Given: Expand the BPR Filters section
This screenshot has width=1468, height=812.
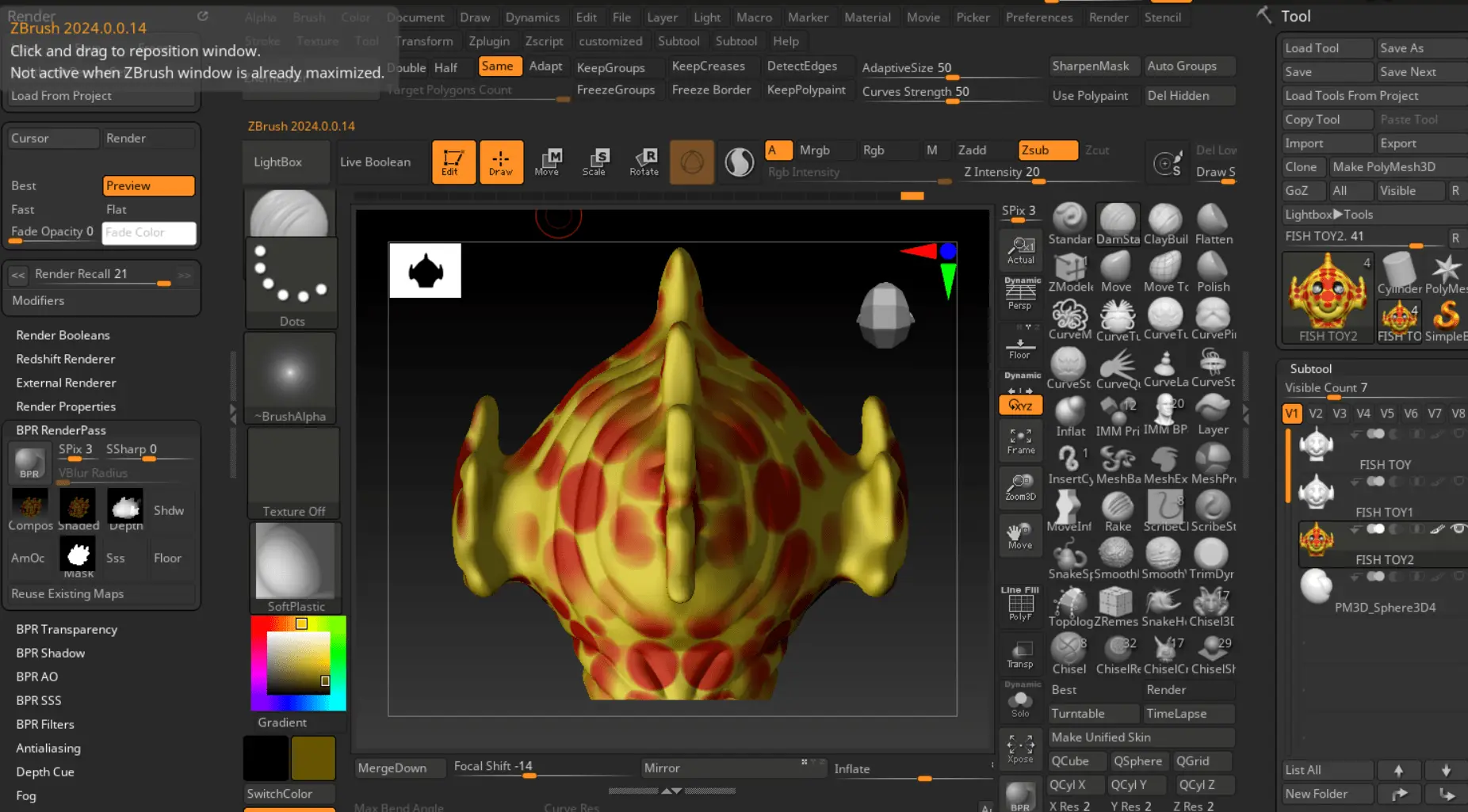Looking at the screenshot, I should tap(45, 724).
